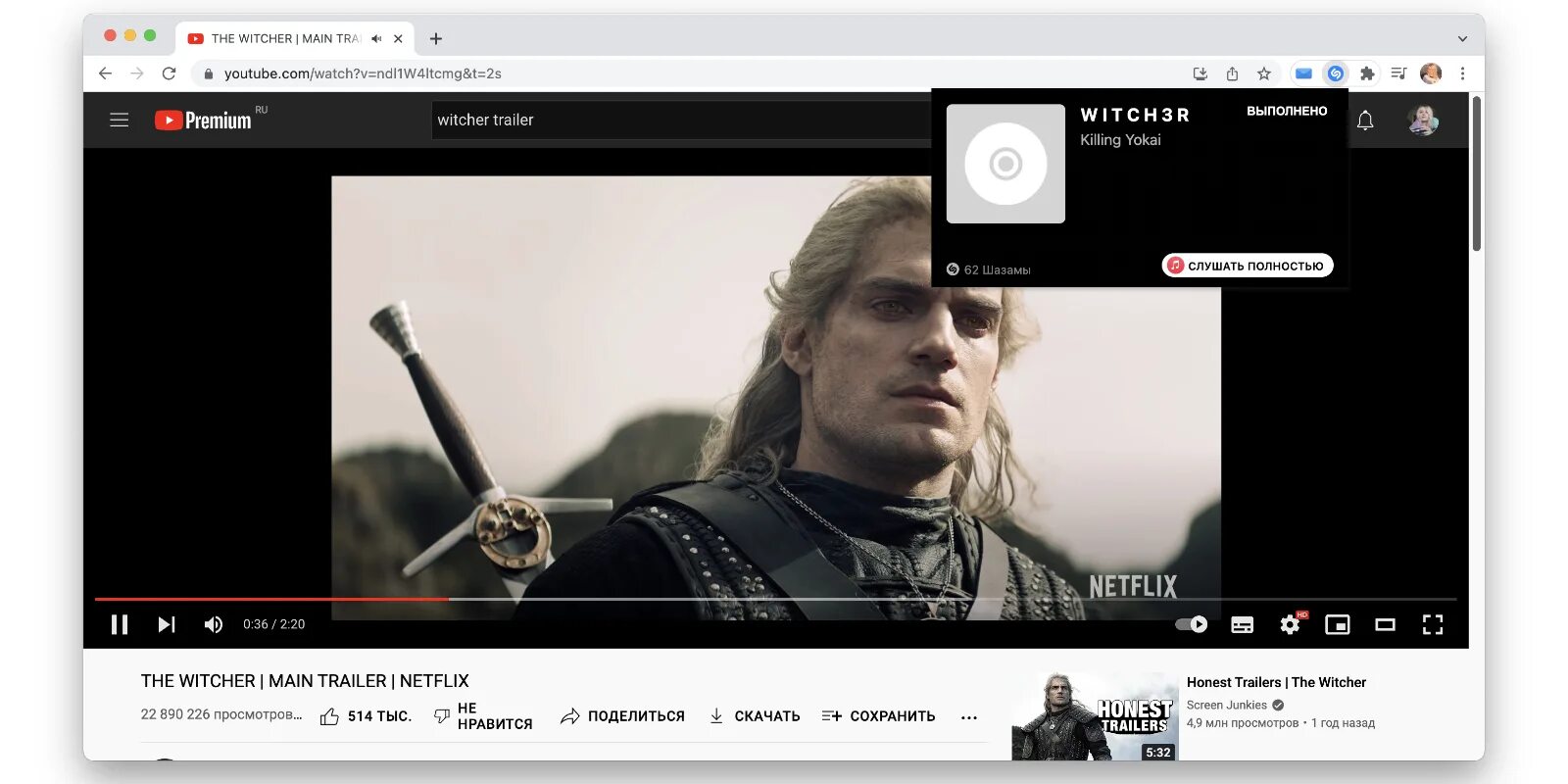Open Screen Junkies channel link
This screenshot has height=784, width=1568.
pos(1226,705)
